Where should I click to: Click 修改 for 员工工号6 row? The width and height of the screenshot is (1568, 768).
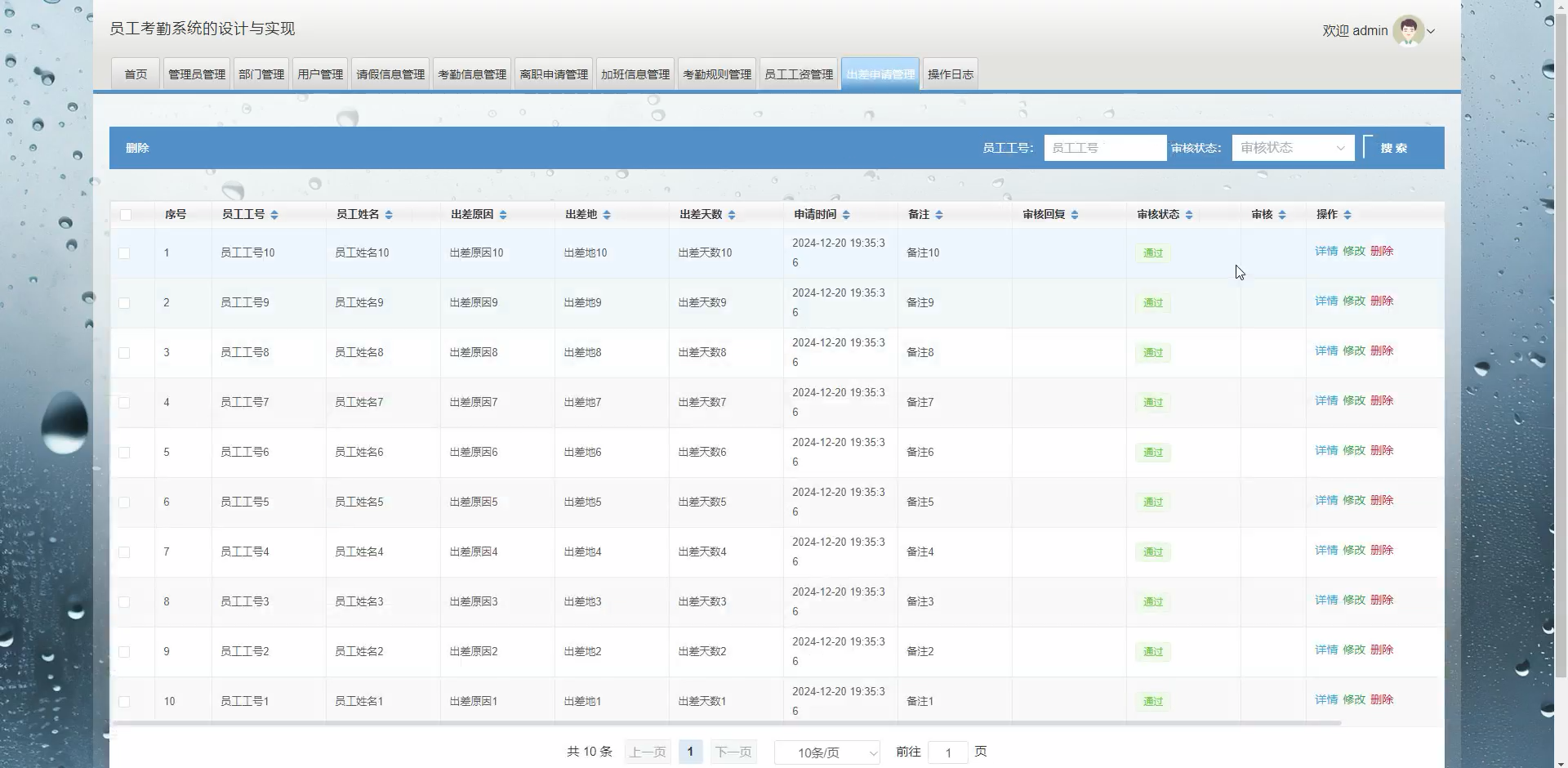pyautogui.click(x=1354, y=450)
